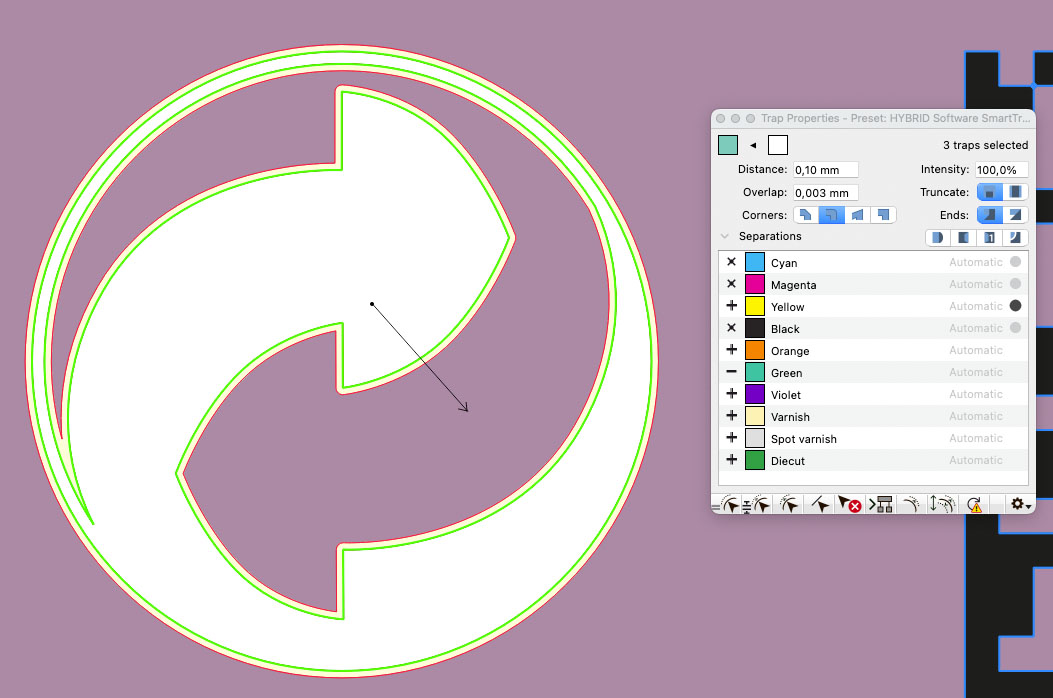Image resolution: width=1053 pixels, height=698 pixels.
Task: Click the Violet separation color swatch
Action: (755, 394)
